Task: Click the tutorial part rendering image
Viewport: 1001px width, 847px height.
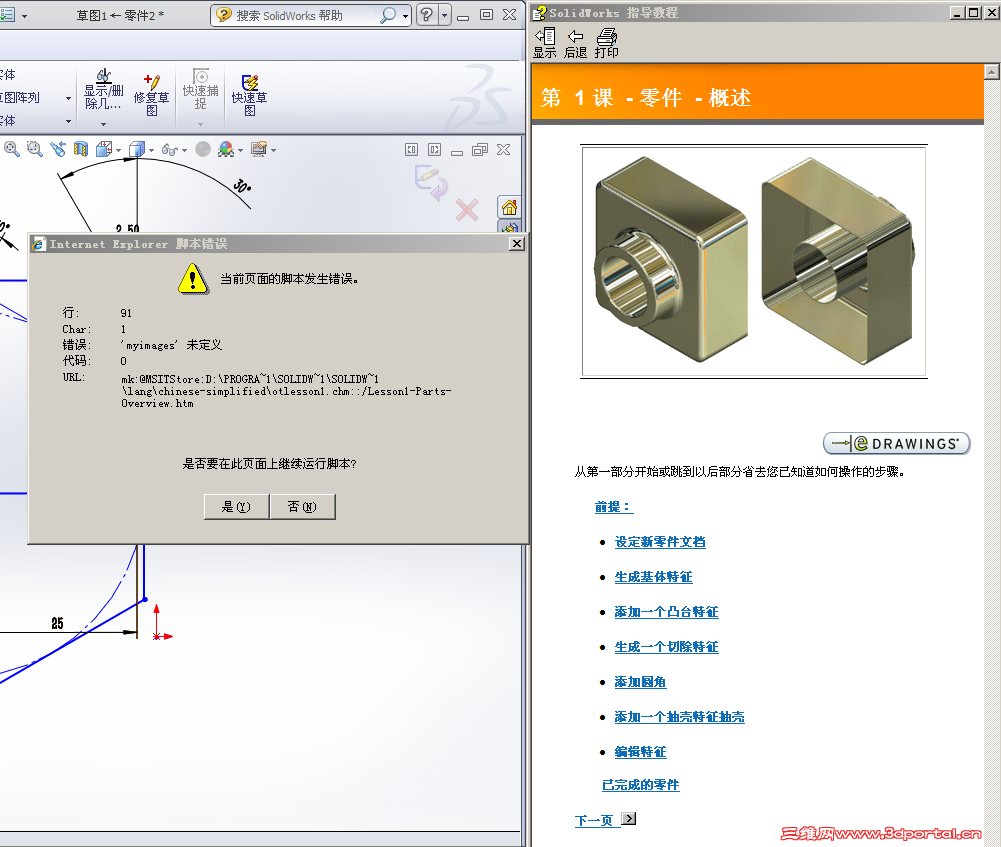Action: [754, 262]
